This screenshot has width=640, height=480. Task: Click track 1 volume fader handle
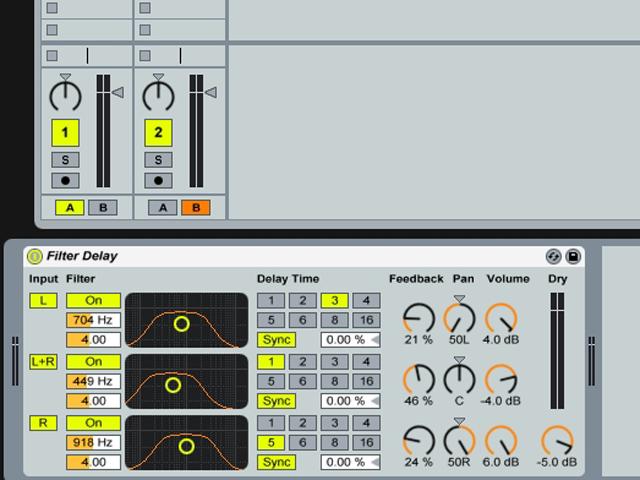[x=118, y=92]
